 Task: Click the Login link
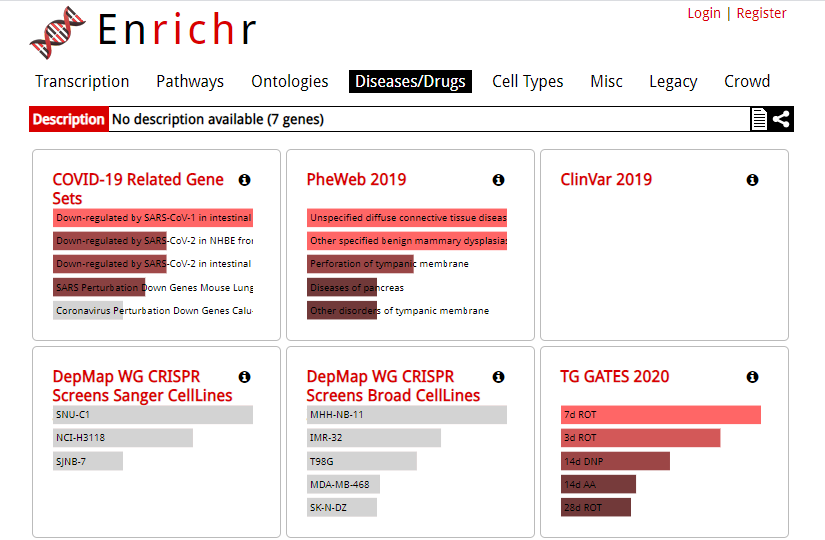704,13
